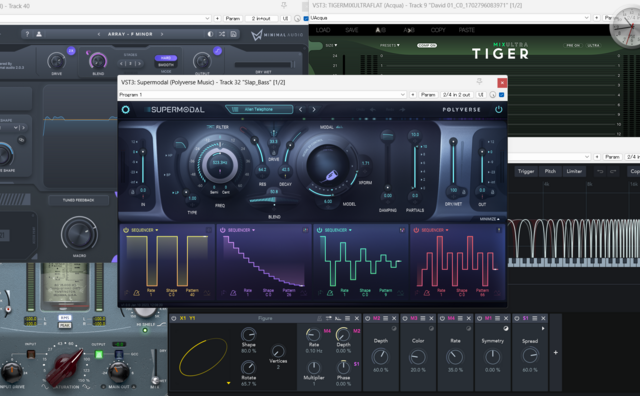Click Param button in Supermodal window
This screenshot has width=640, height=396.
[x=428, y=95]
